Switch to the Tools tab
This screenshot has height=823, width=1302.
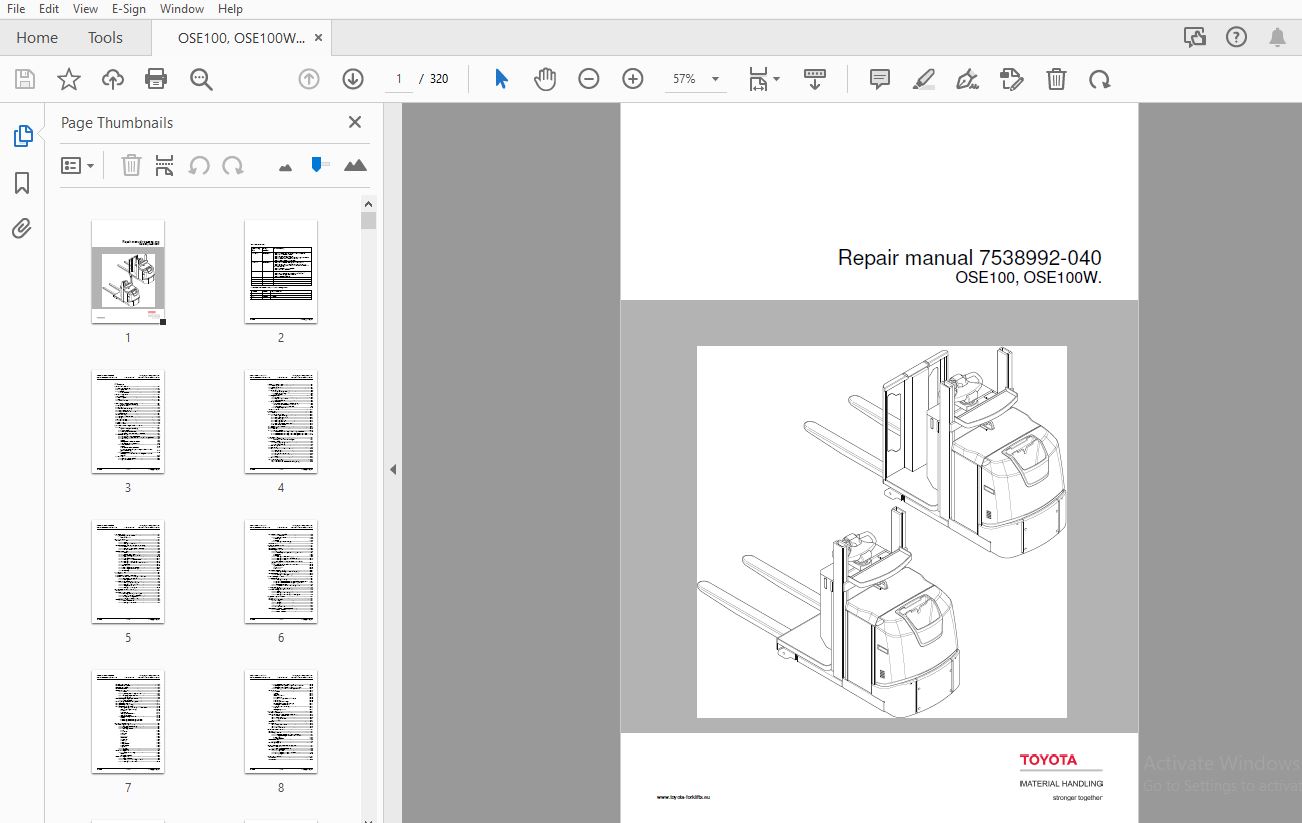click(105, 38)
